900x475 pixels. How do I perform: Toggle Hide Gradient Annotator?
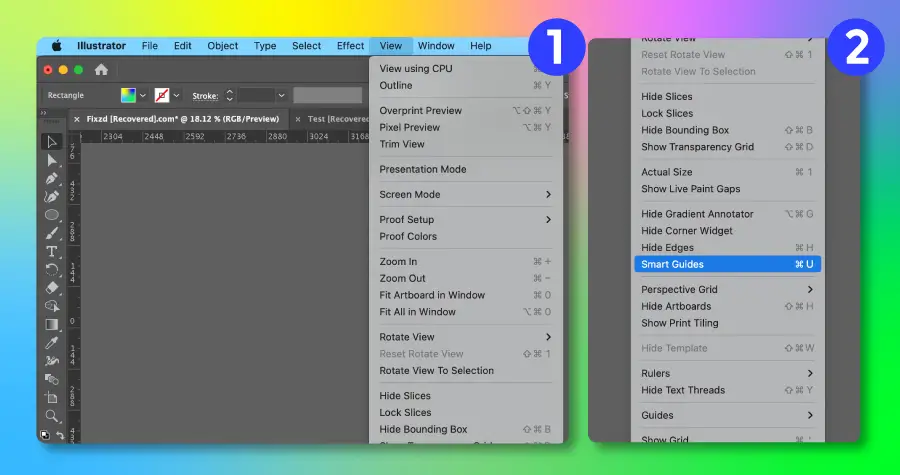(727, 214)
